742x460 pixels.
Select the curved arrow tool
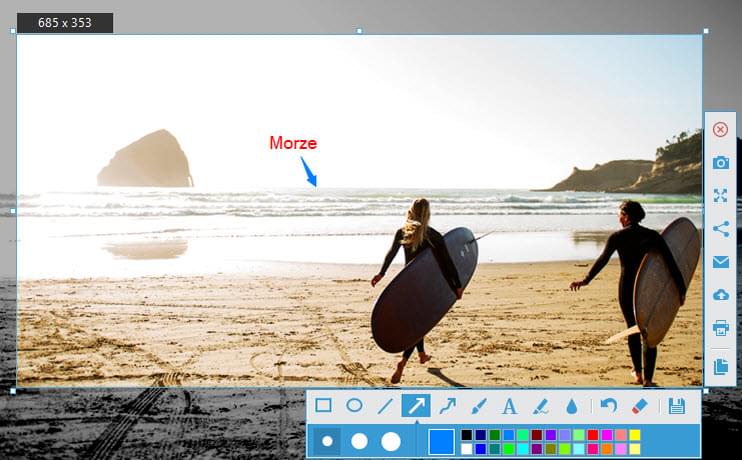[x=447, y=406]
